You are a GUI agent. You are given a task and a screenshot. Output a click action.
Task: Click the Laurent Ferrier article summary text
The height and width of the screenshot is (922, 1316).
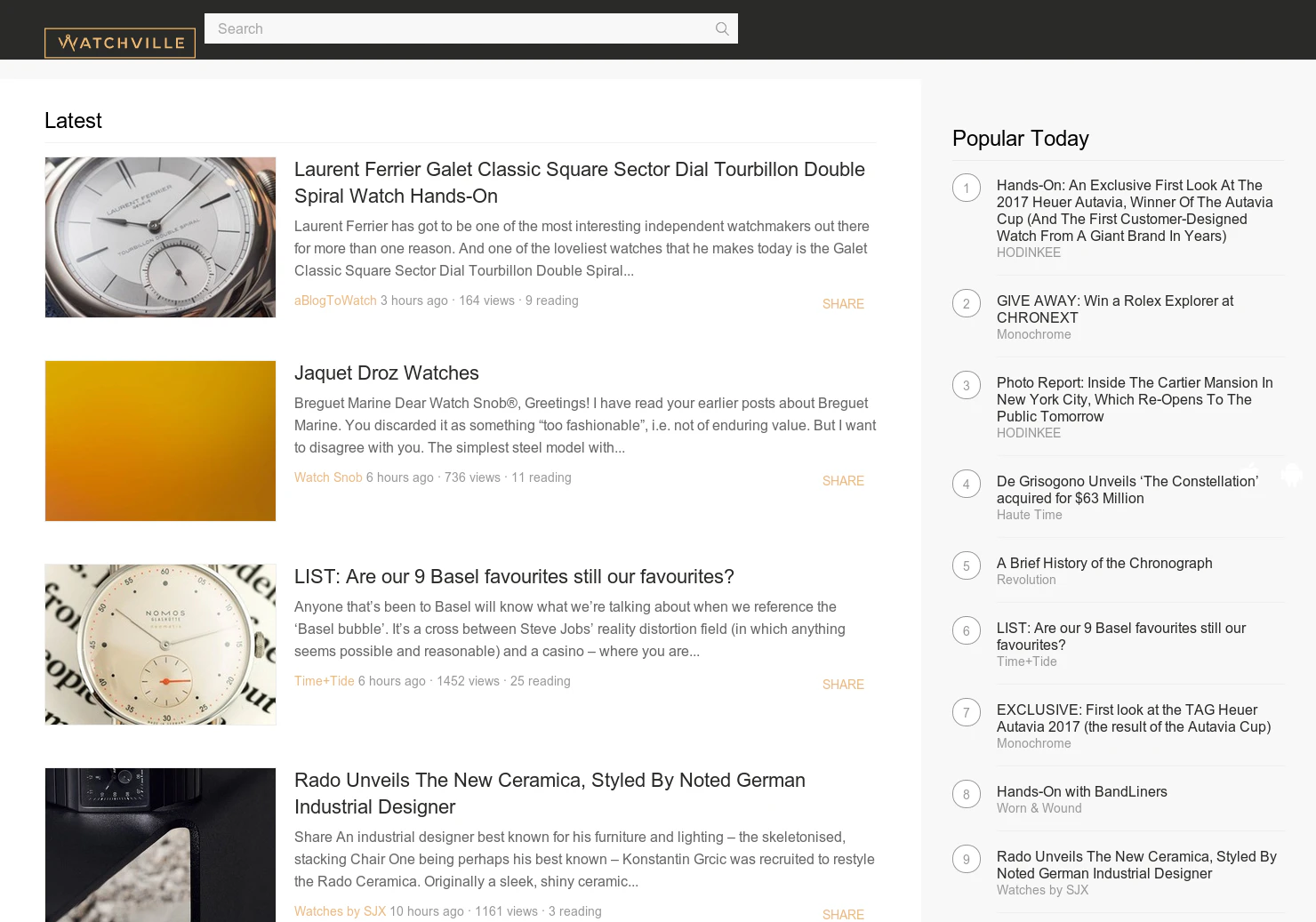(x=582, y=248)
